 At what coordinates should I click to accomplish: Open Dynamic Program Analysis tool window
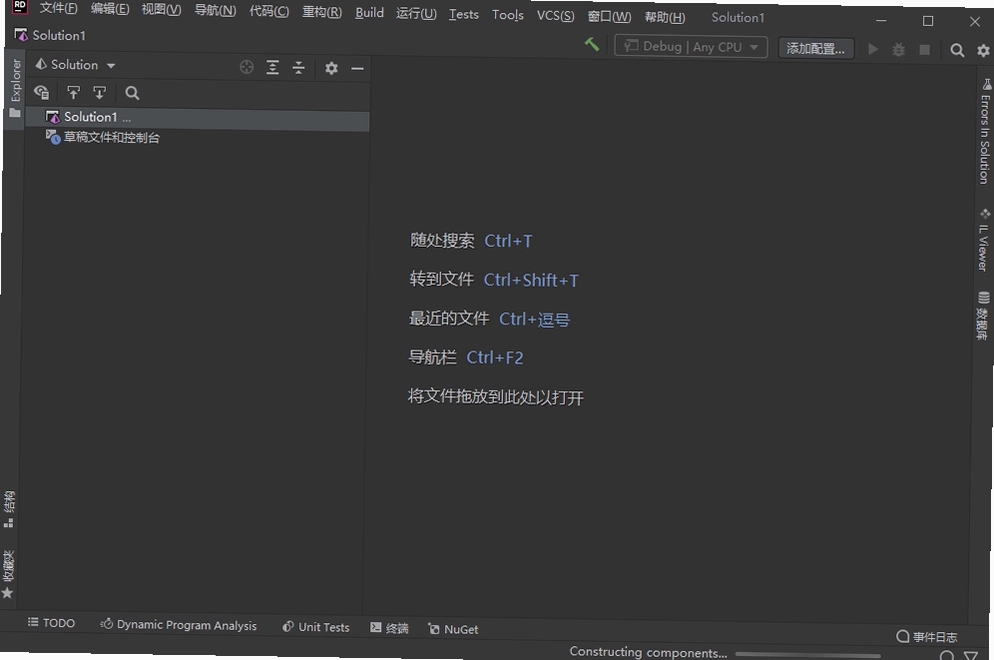point(179,624)
